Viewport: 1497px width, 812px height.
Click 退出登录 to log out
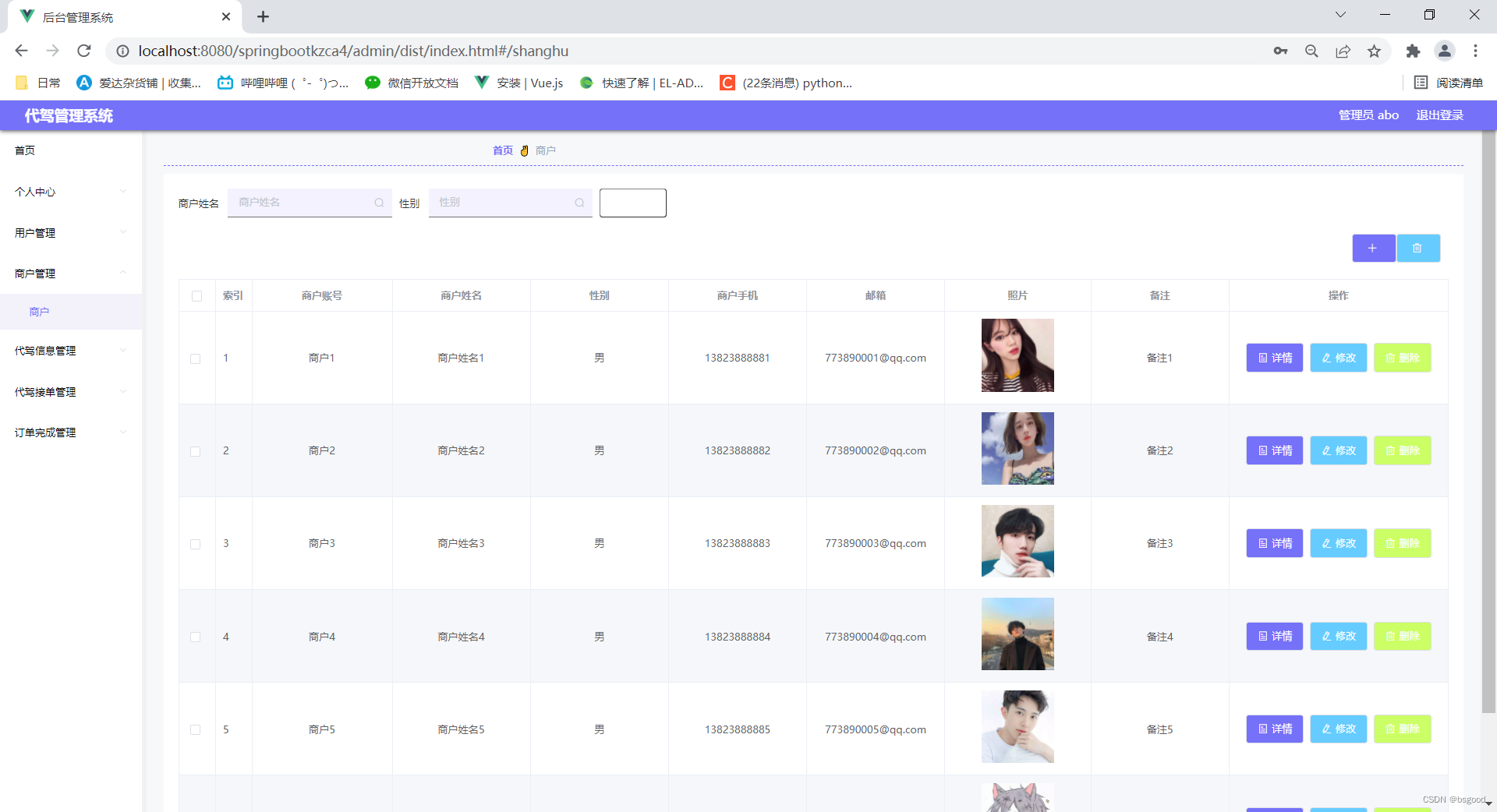[1439, 115]
